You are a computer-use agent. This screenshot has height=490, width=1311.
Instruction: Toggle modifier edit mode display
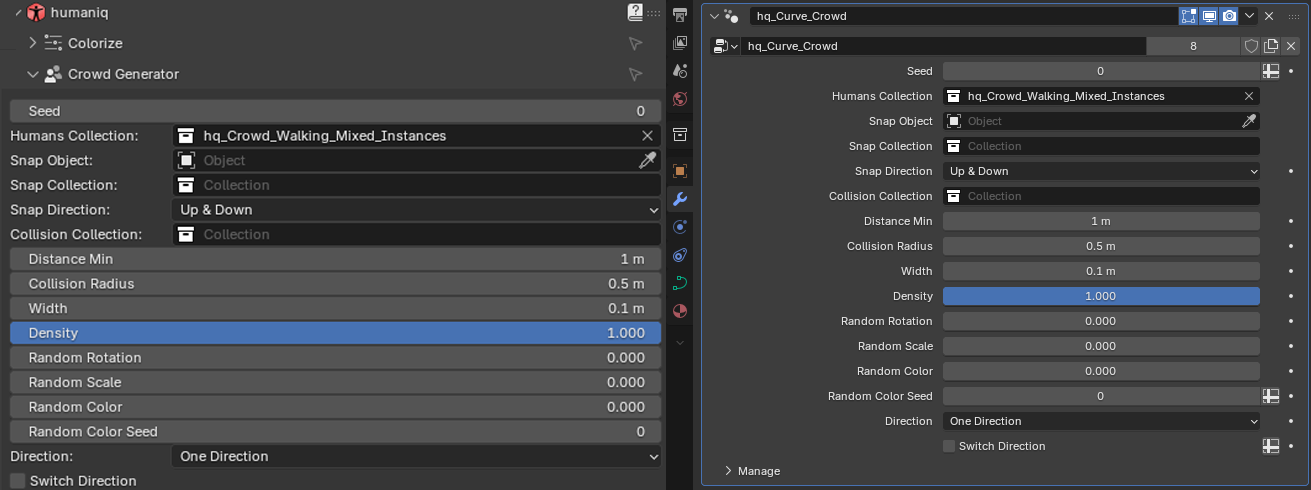[1189, 16]
